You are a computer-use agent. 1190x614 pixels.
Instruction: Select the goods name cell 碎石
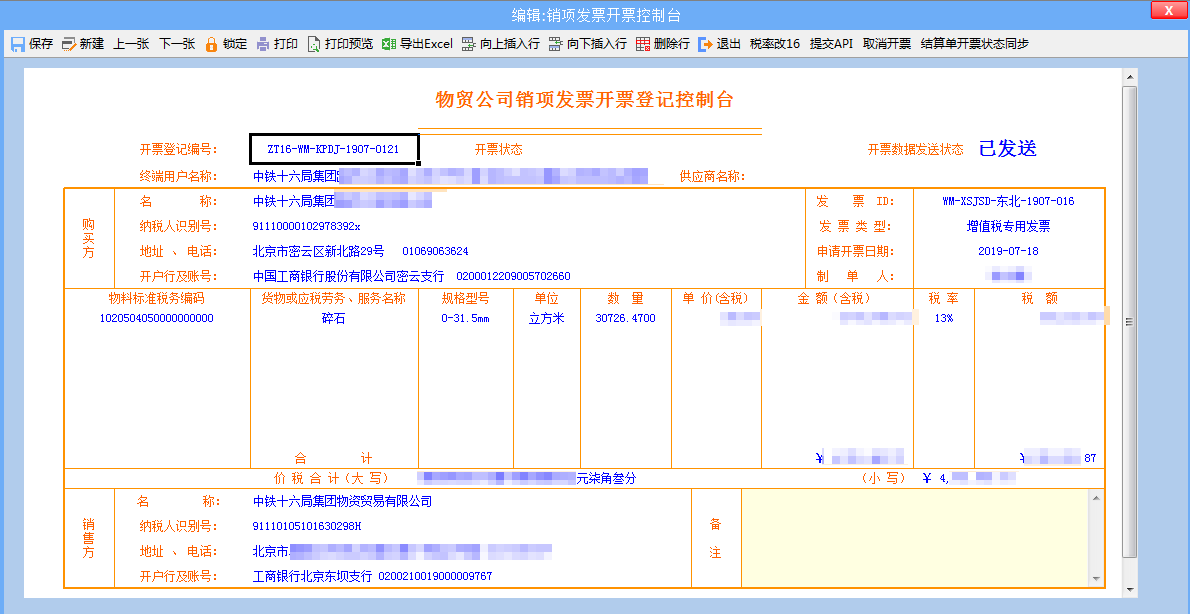point(334,319)
